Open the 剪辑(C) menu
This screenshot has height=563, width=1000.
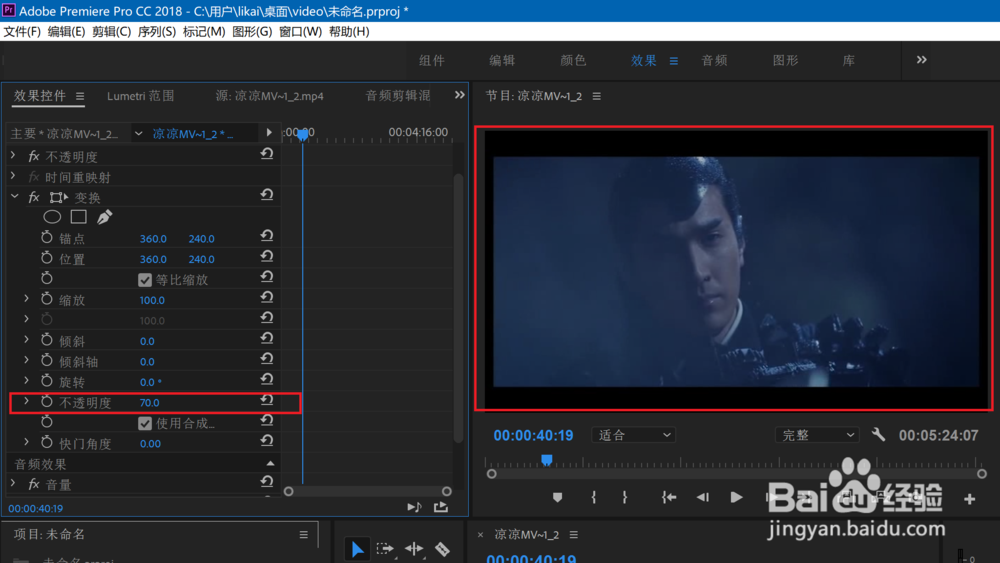point(111,31)
